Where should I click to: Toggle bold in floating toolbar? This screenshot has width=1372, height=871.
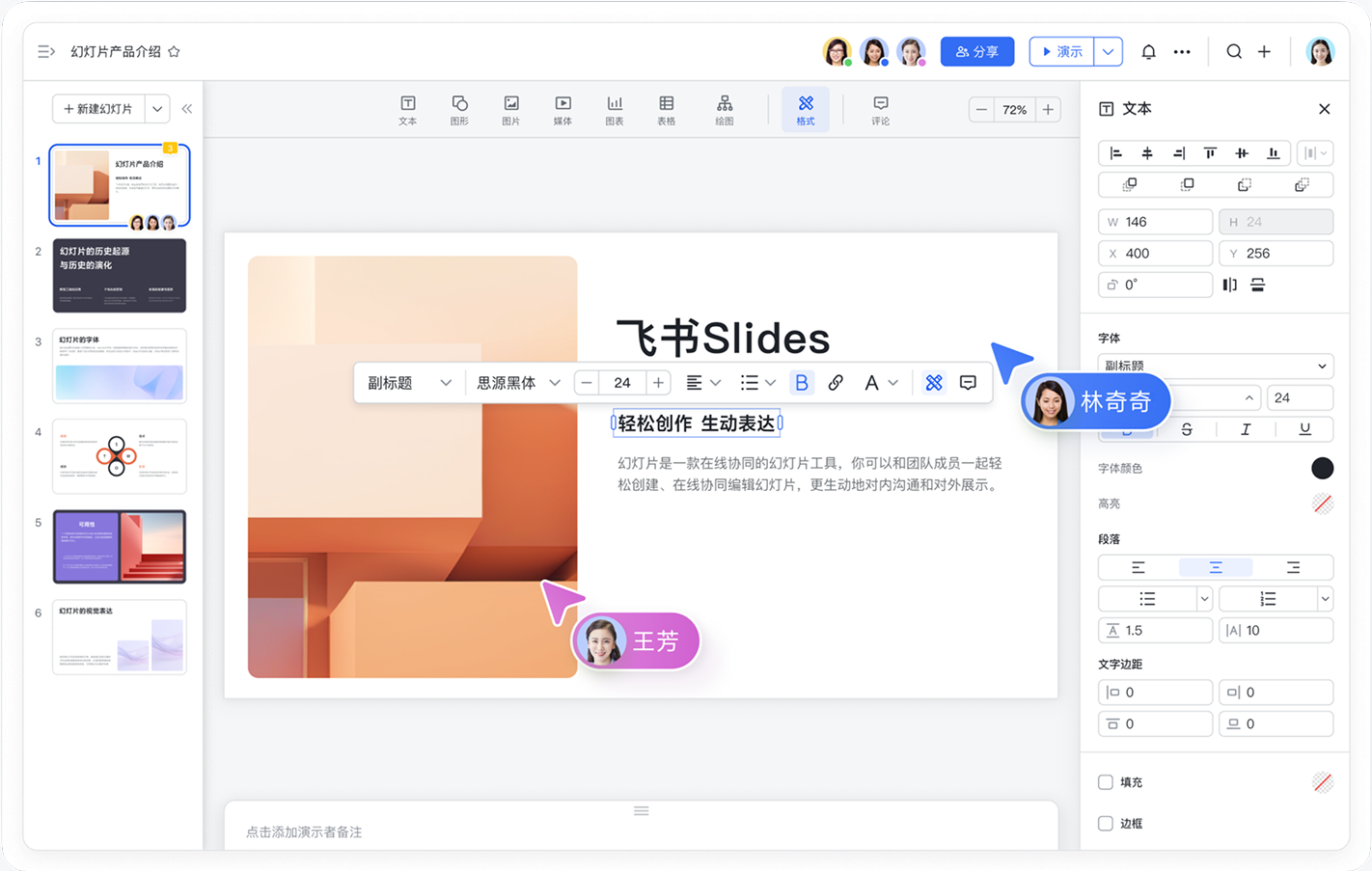point(802,383)
